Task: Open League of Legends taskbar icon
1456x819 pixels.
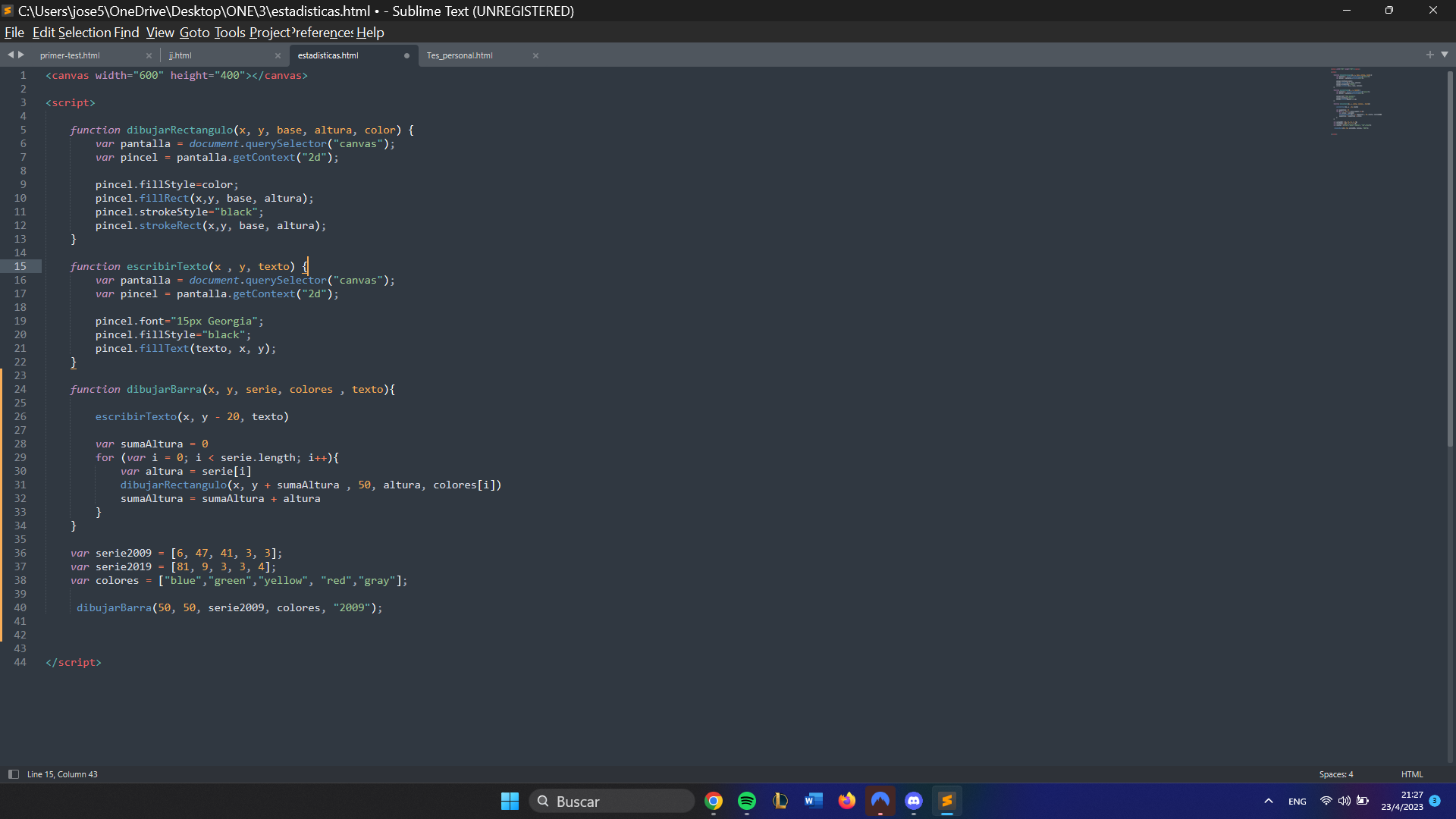Action: [780, 801]
